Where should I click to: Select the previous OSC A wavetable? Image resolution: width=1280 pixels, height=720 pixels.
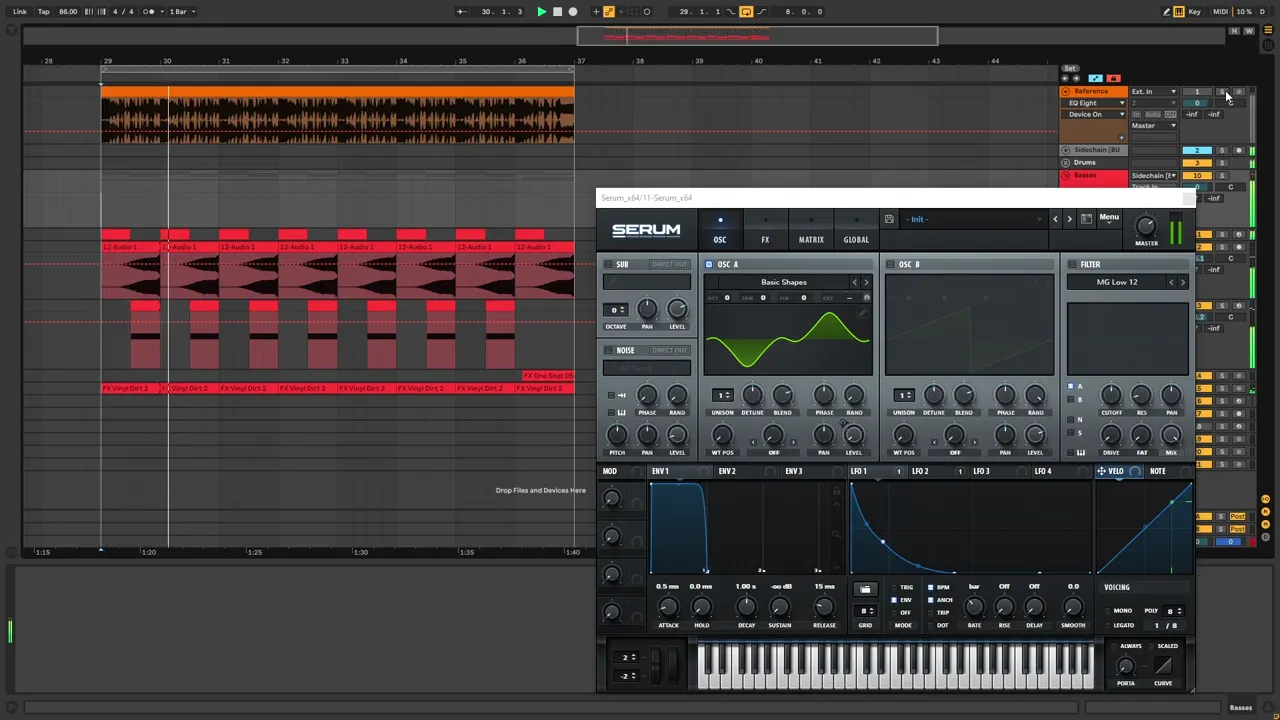tap(854, 282)
